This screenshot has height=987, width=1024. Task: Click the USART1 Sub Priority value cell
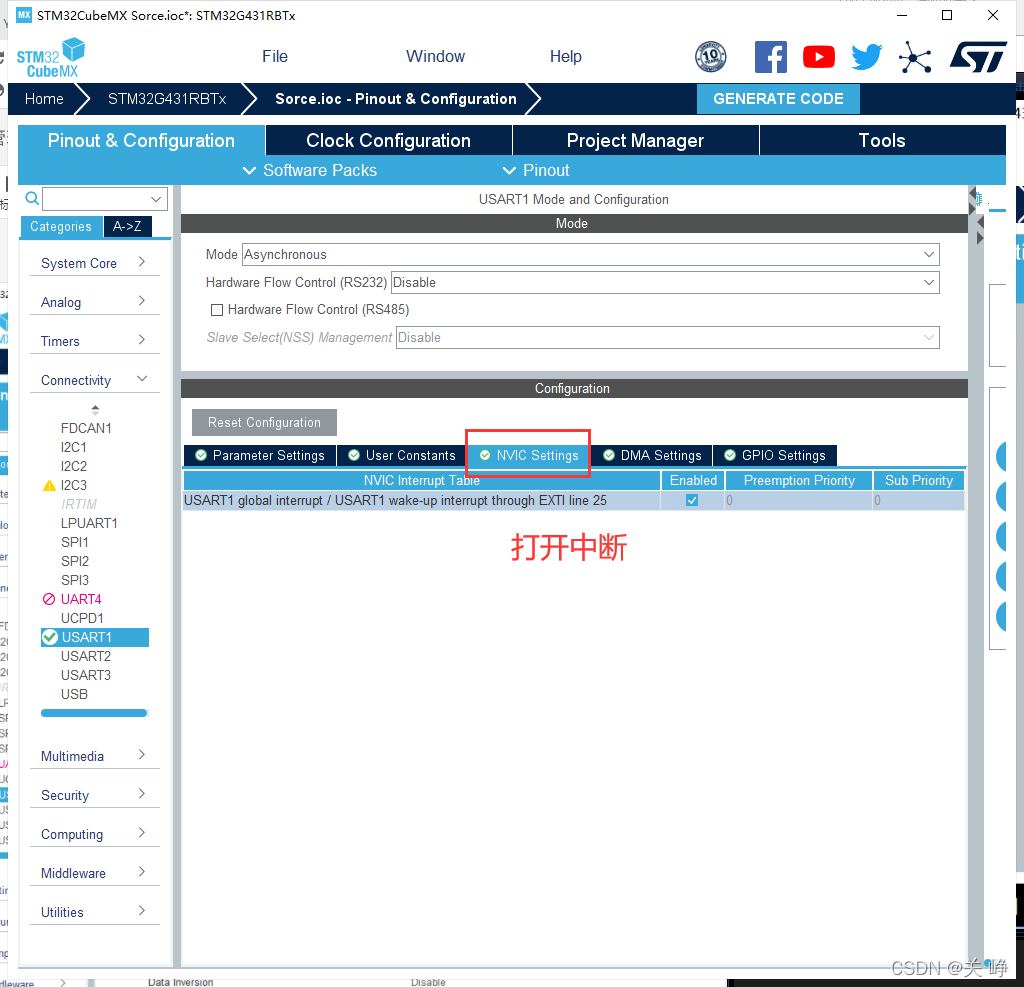pos(918,500)
